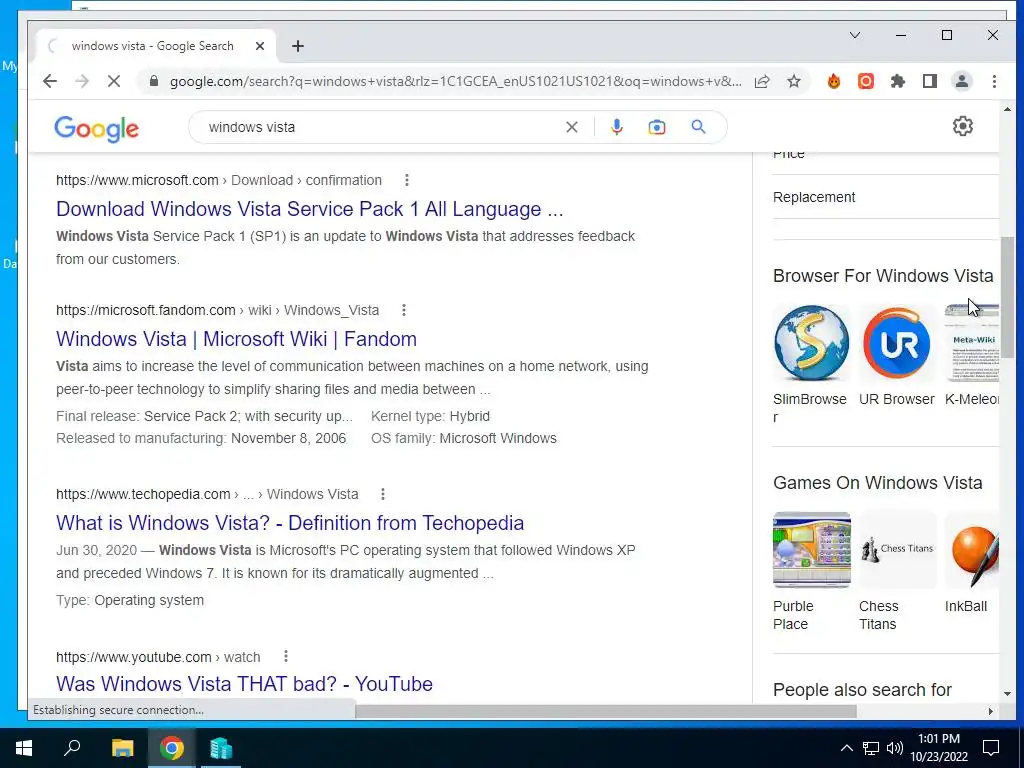Open the Chrome profile avatar

962,81
